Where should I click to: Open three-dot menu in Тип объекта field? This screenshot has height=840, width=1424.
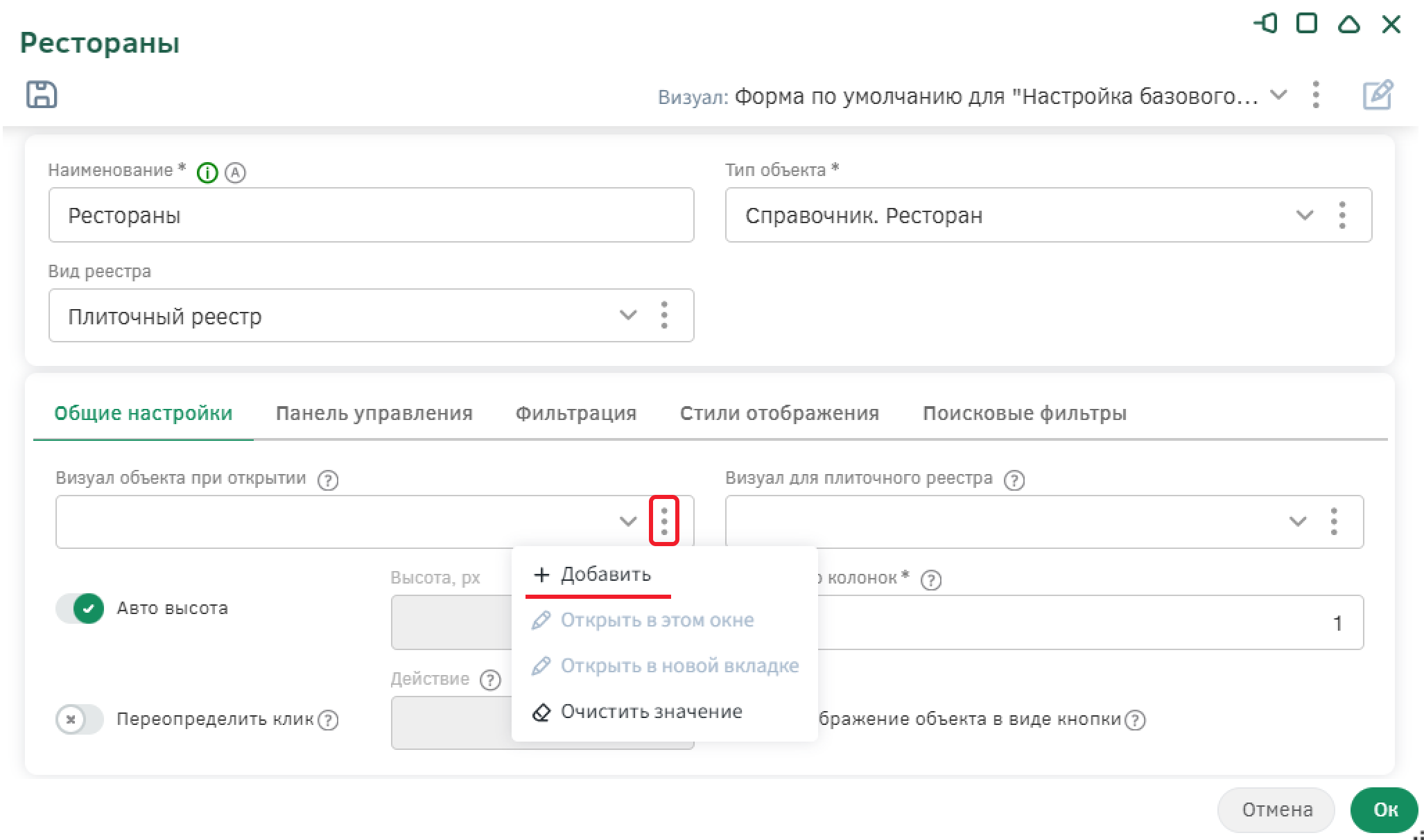point(1342,216)
